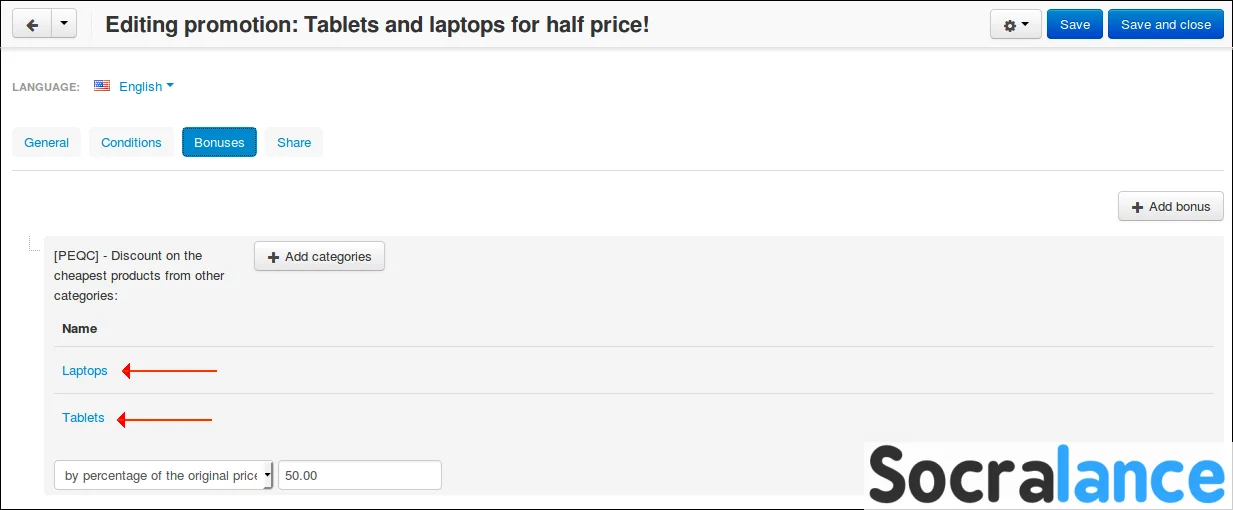The height and width of the screenshot is (510, 1233).
Task: Select the Bonuses tab
Action: pyautogui.click(x=219, y=142)
